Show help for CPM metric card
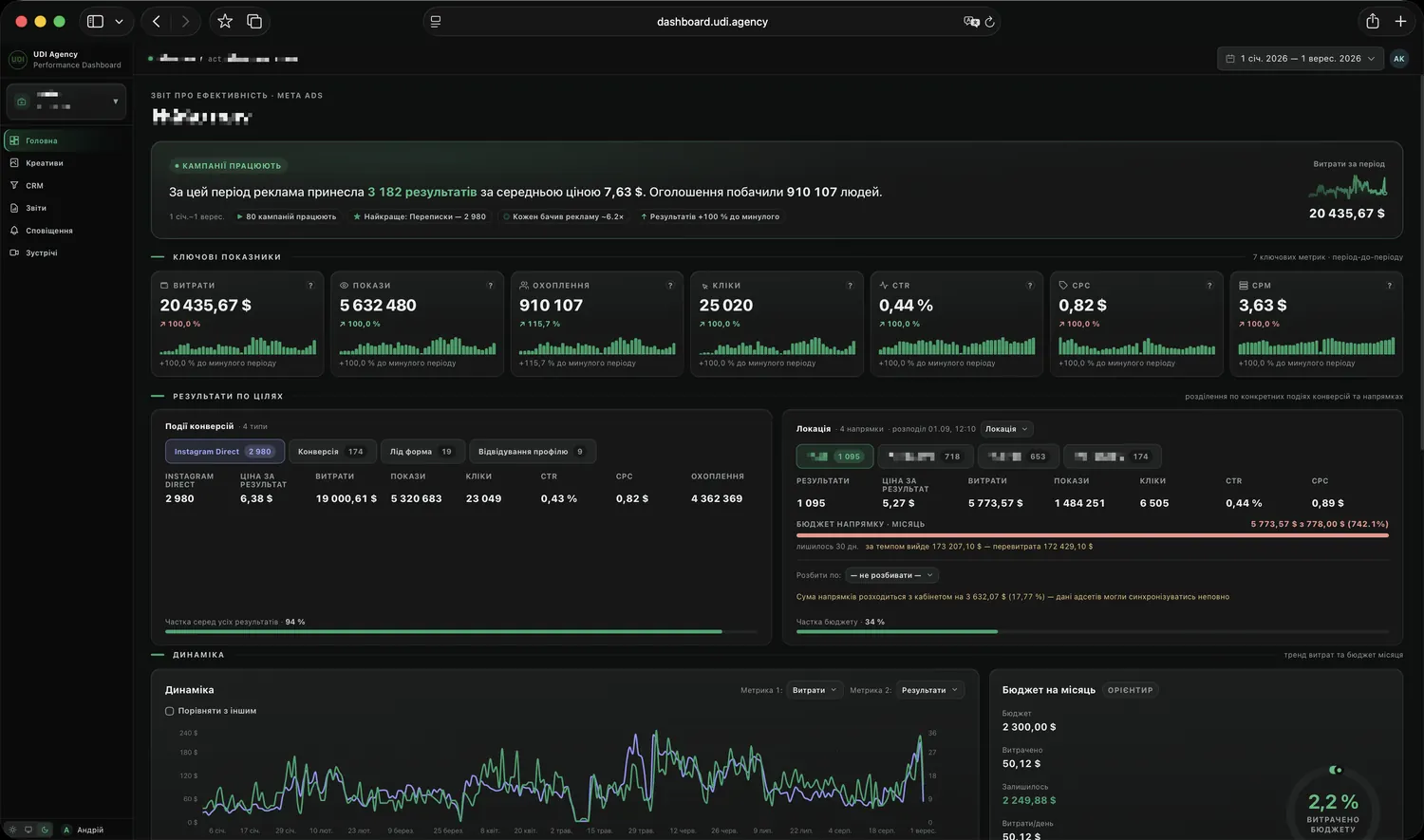Viewport: 1424px width, 840px height. [1390, 286]
